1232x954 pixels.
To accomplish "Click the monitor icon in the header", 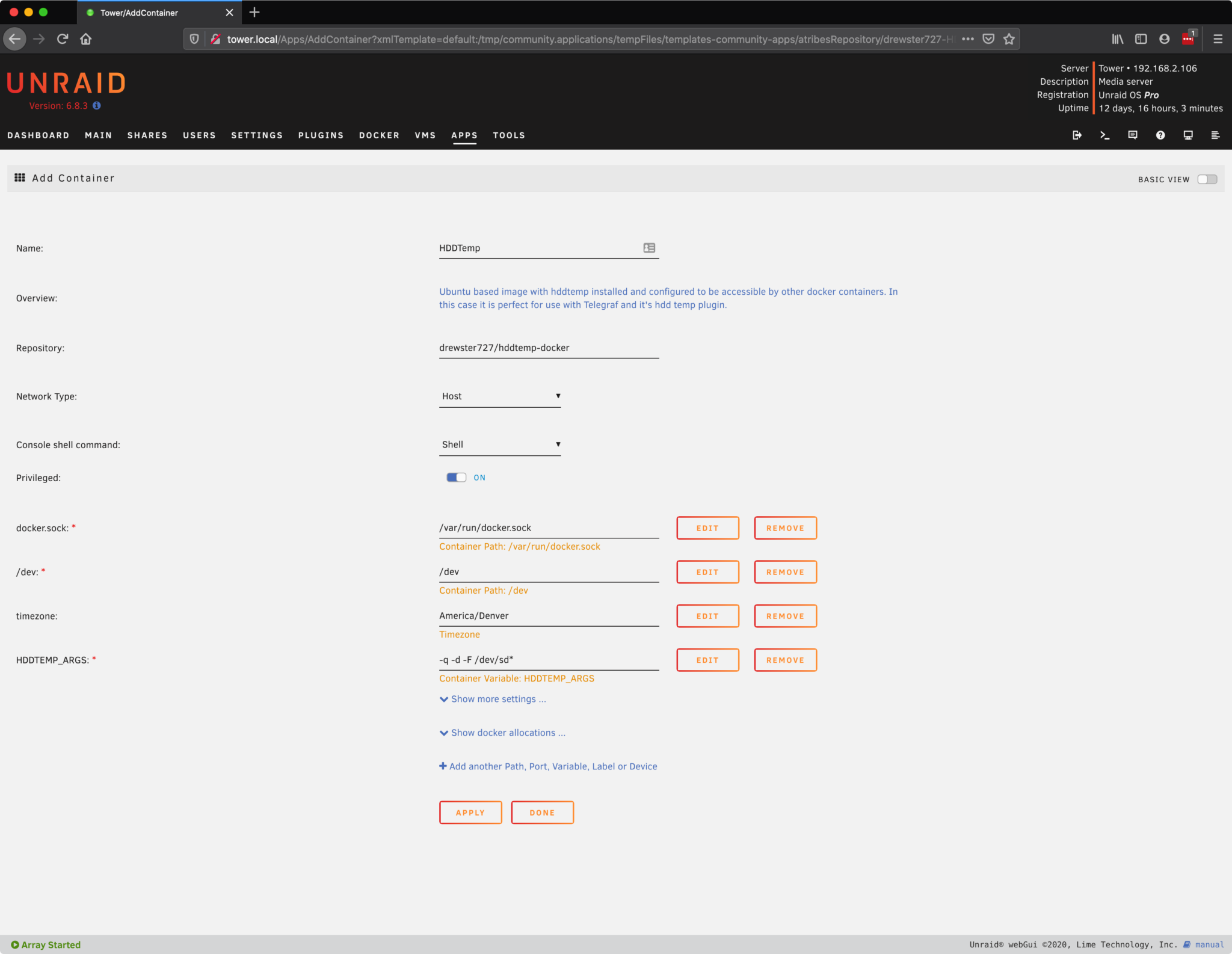I will (x=1189, y=135).
